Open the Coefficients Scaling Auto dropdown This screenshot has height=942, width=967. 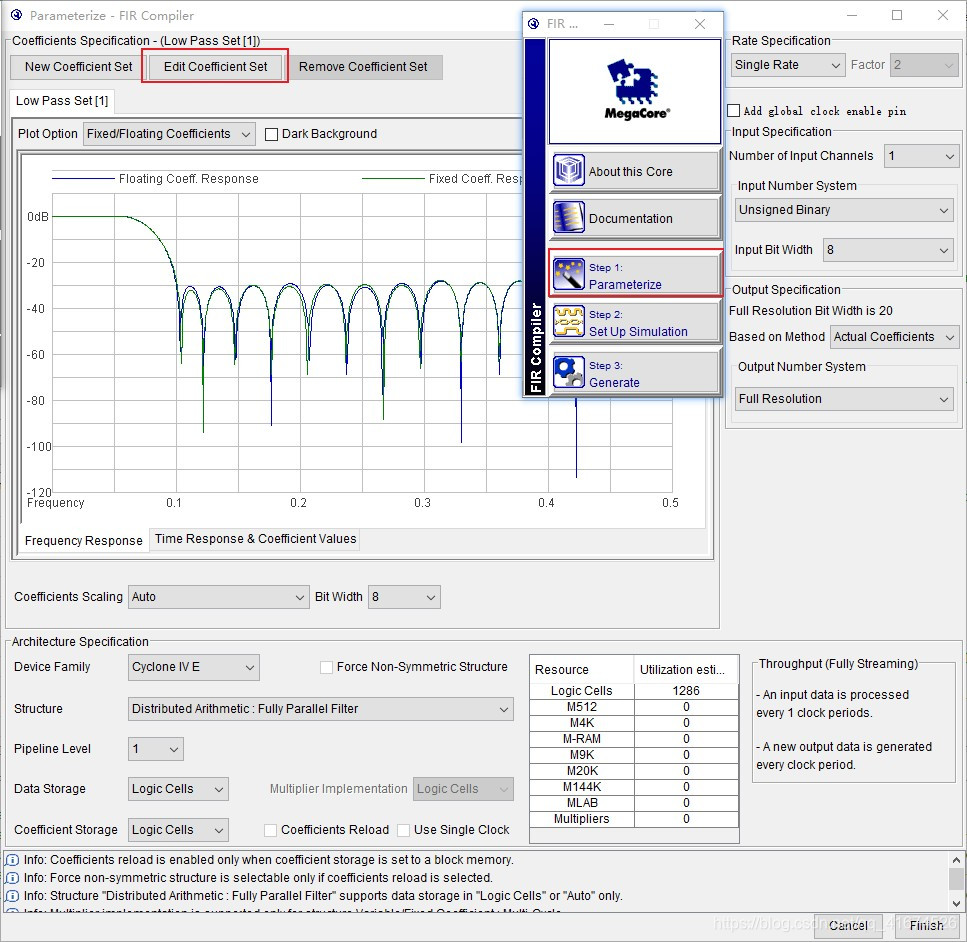pyautogui.click(x=218, y=597)
